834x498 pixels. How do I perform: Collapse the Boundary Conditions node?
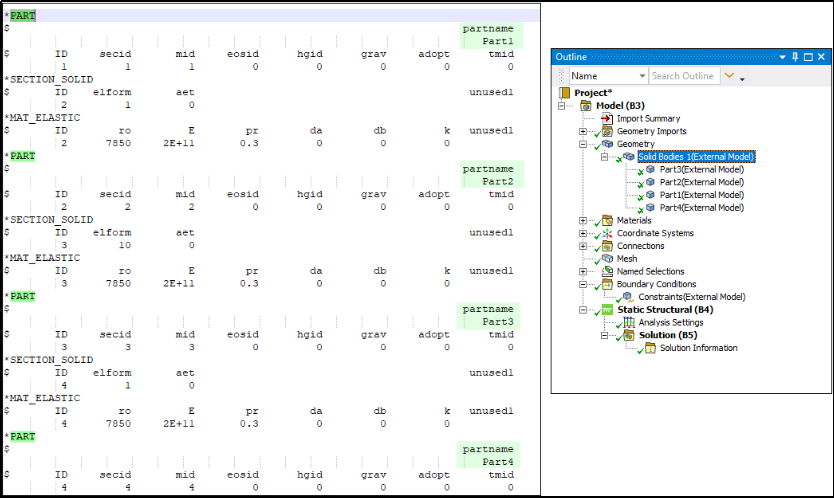583,285
